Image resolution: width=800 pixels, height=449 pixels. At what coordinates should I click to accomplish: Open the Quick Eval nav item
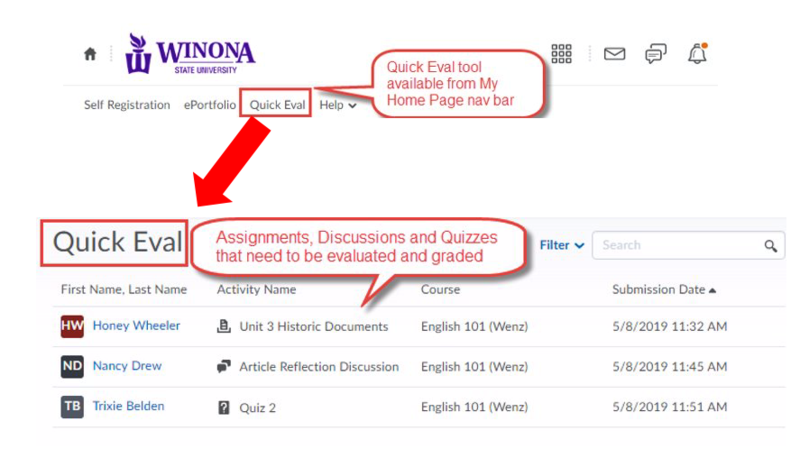277,105
